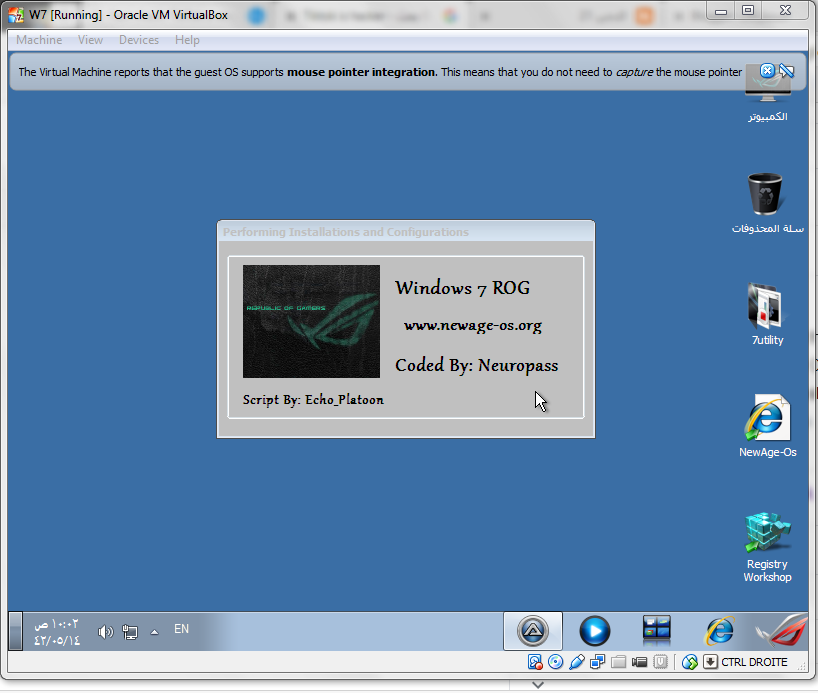Dismiss the mouse pointer integration notification
The image size is (818, 693).
[767, 70]
